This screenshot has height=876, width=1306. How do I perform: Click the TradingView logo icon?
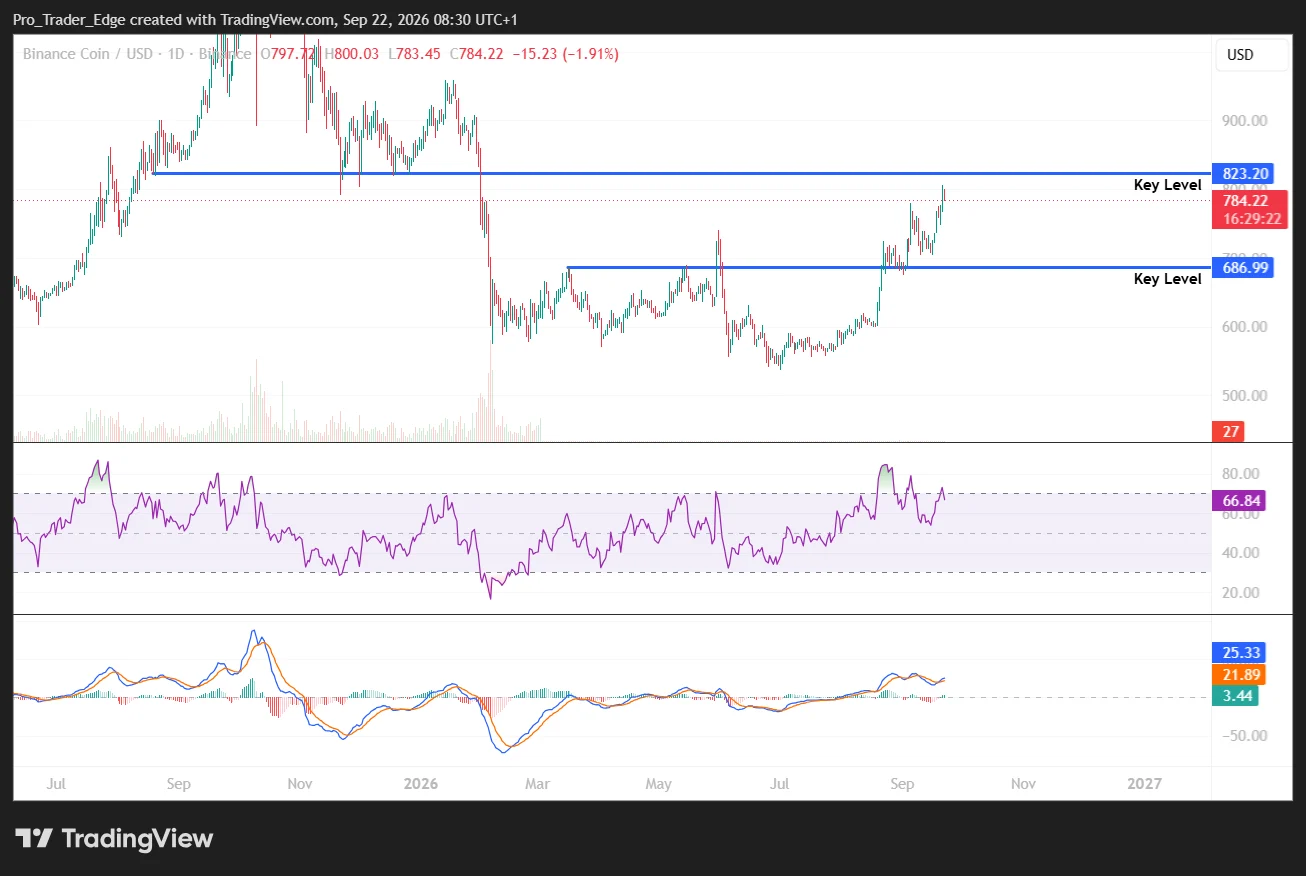(x=33, y=838)
